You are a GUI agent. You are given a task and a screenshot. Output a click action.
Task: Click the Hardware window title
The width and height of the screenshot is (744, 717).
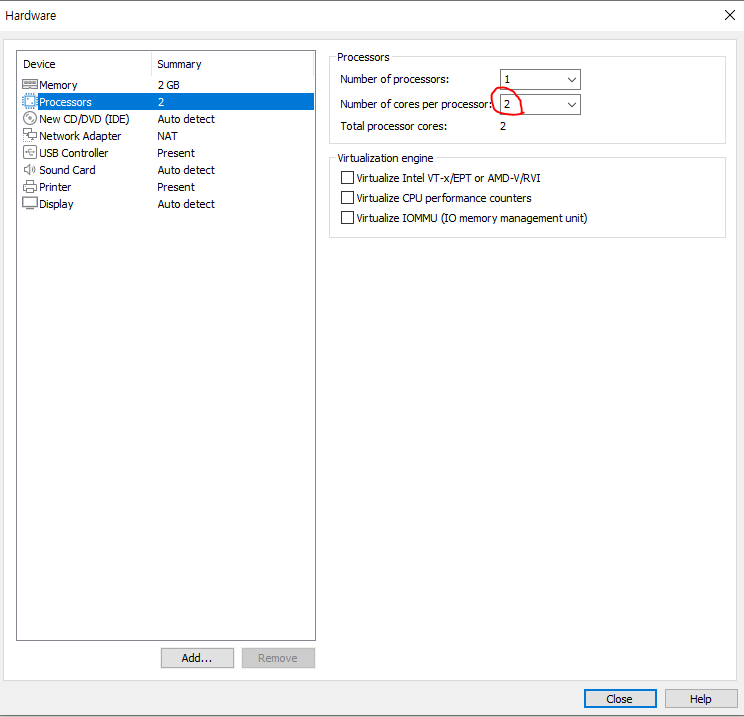pos(30,16)
